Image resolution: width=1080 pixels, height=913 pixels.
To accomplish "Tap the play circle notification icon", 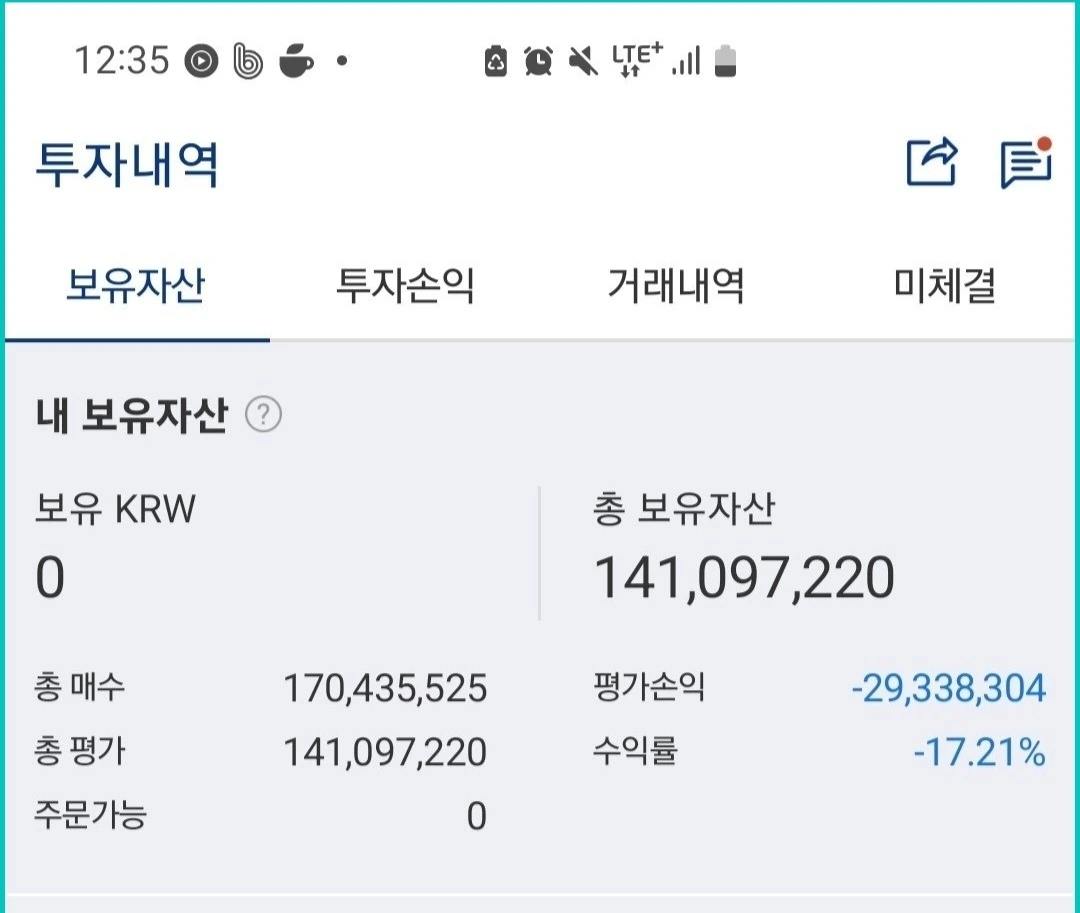I will [201, 61].
